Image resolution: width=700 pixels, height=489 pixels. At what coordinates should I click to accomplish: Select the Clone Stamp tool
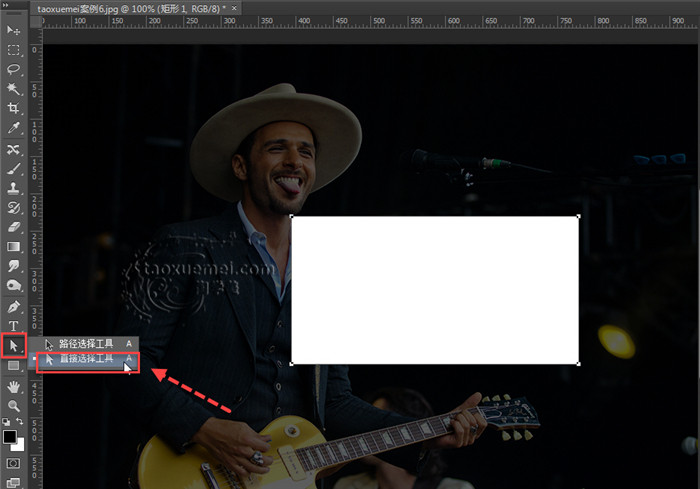coord(14,187)
